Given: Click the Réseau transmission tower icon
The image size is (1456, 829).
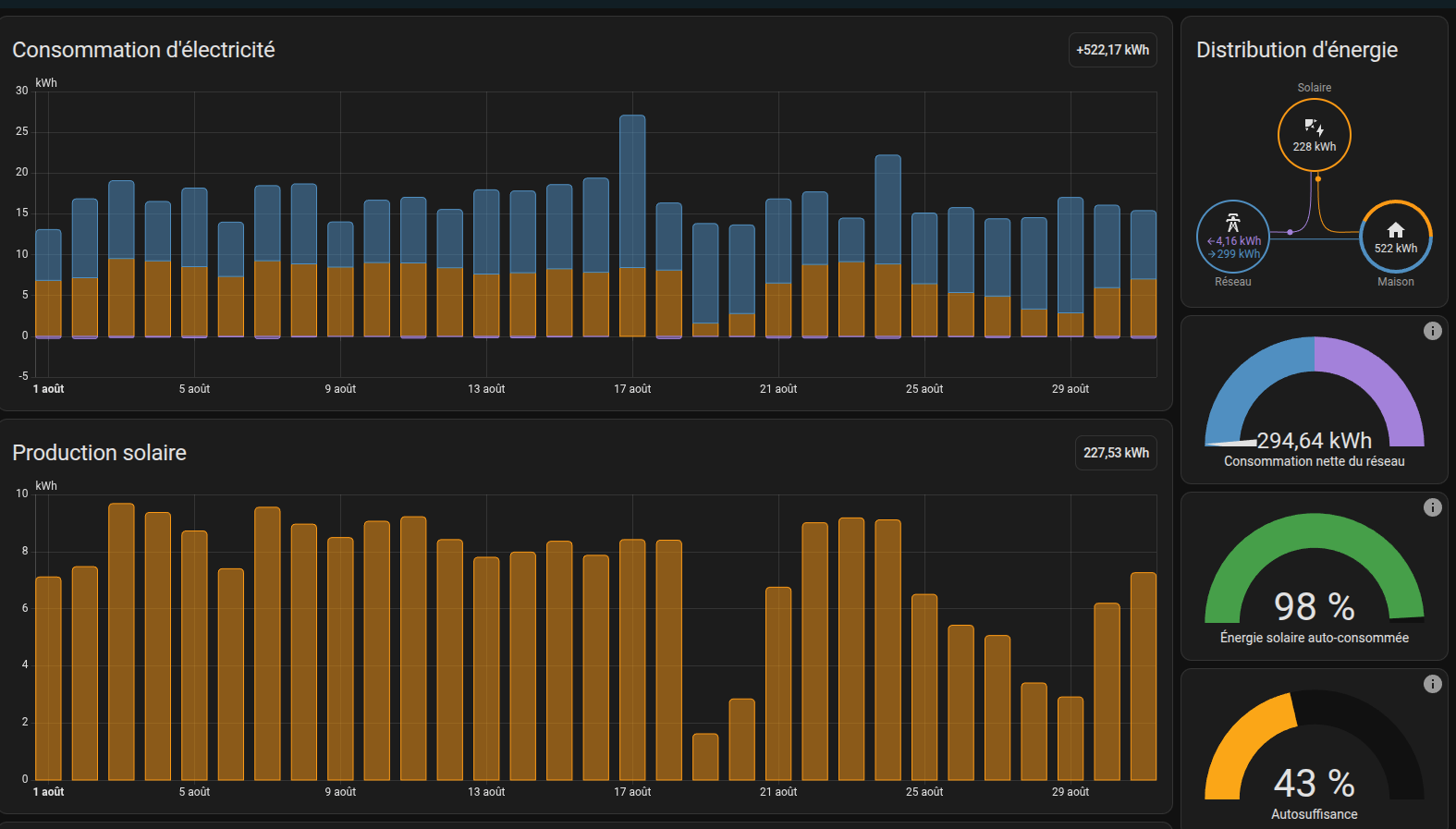Looking at the screenshot, I should tap(1232, 222).
